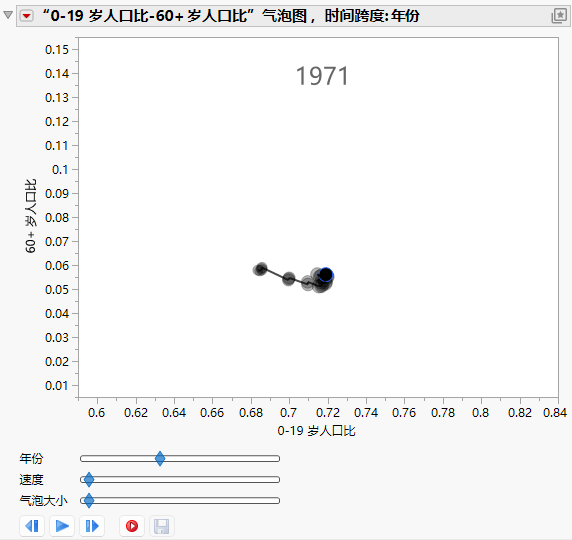Click the 1971 year label in plot

[x=322, y=76]
